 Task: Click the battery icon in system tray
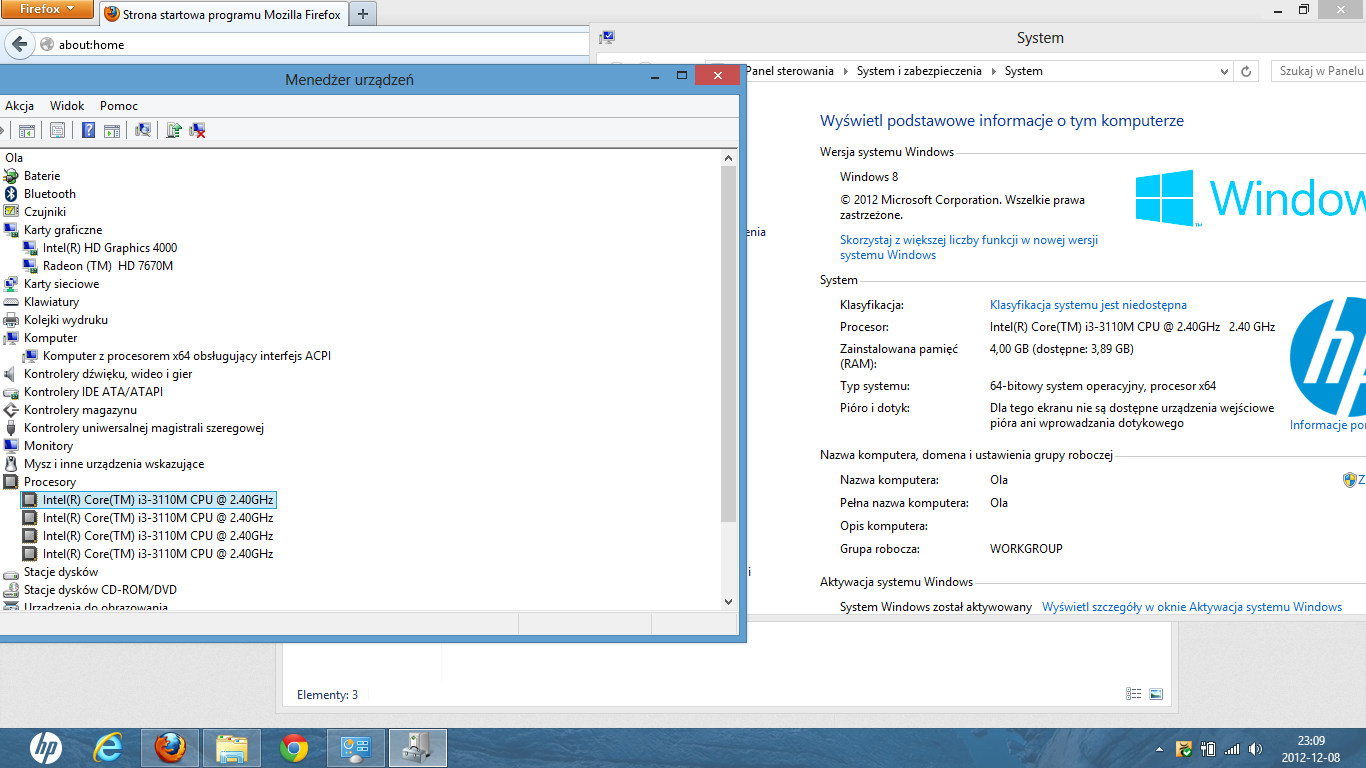tap(1207, 749)
